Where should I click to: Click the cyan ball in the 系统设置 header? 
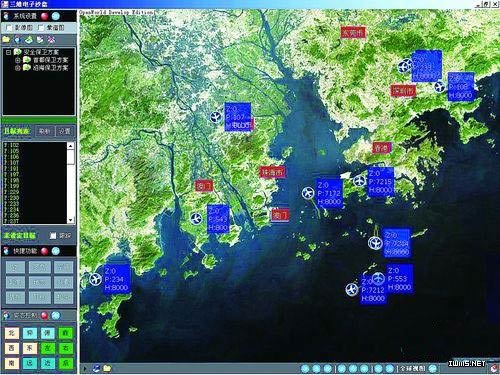coord(56,16)
